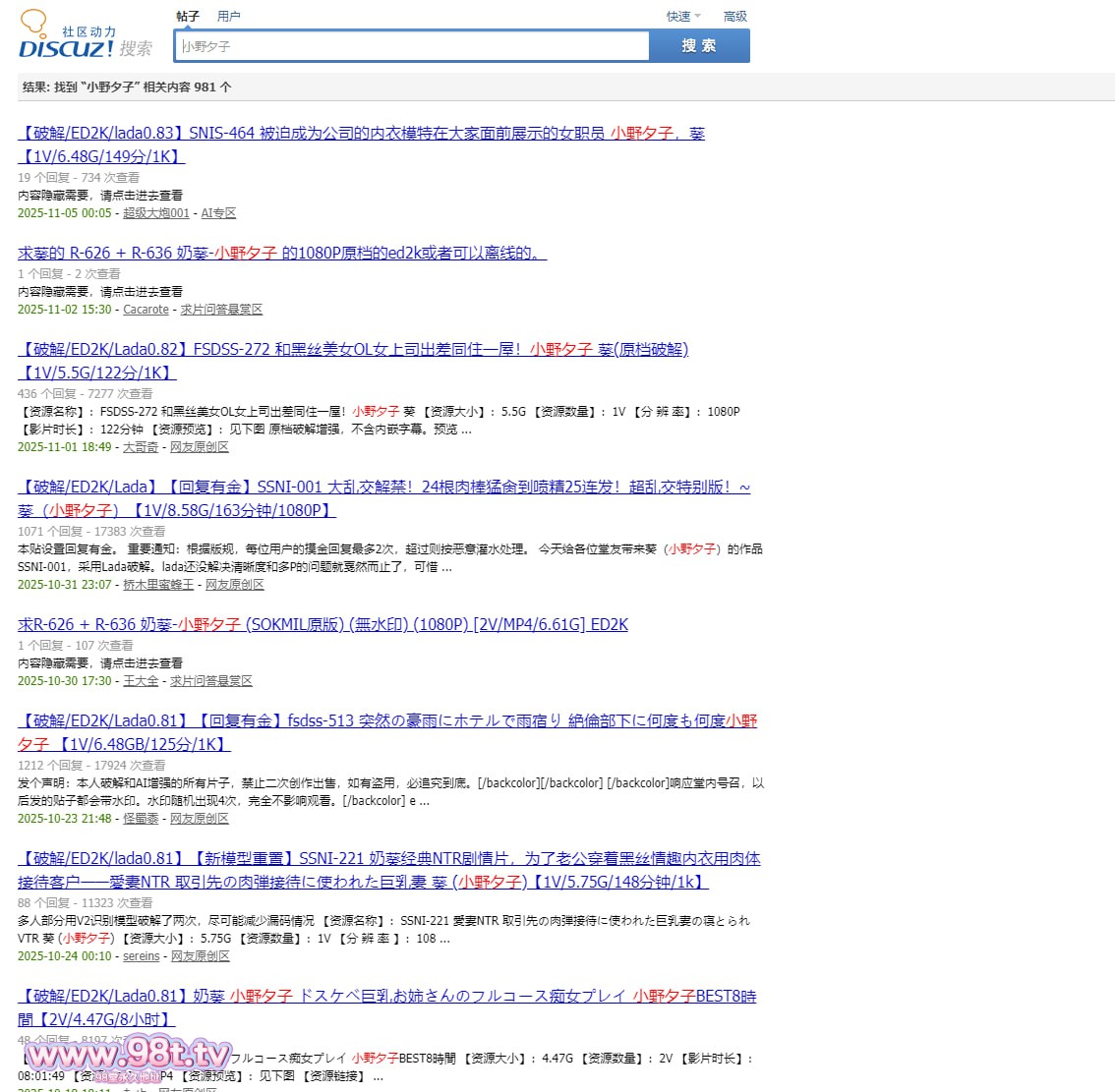
Task: Switch to the 用户 search tab
Action: tap(228, 17)
